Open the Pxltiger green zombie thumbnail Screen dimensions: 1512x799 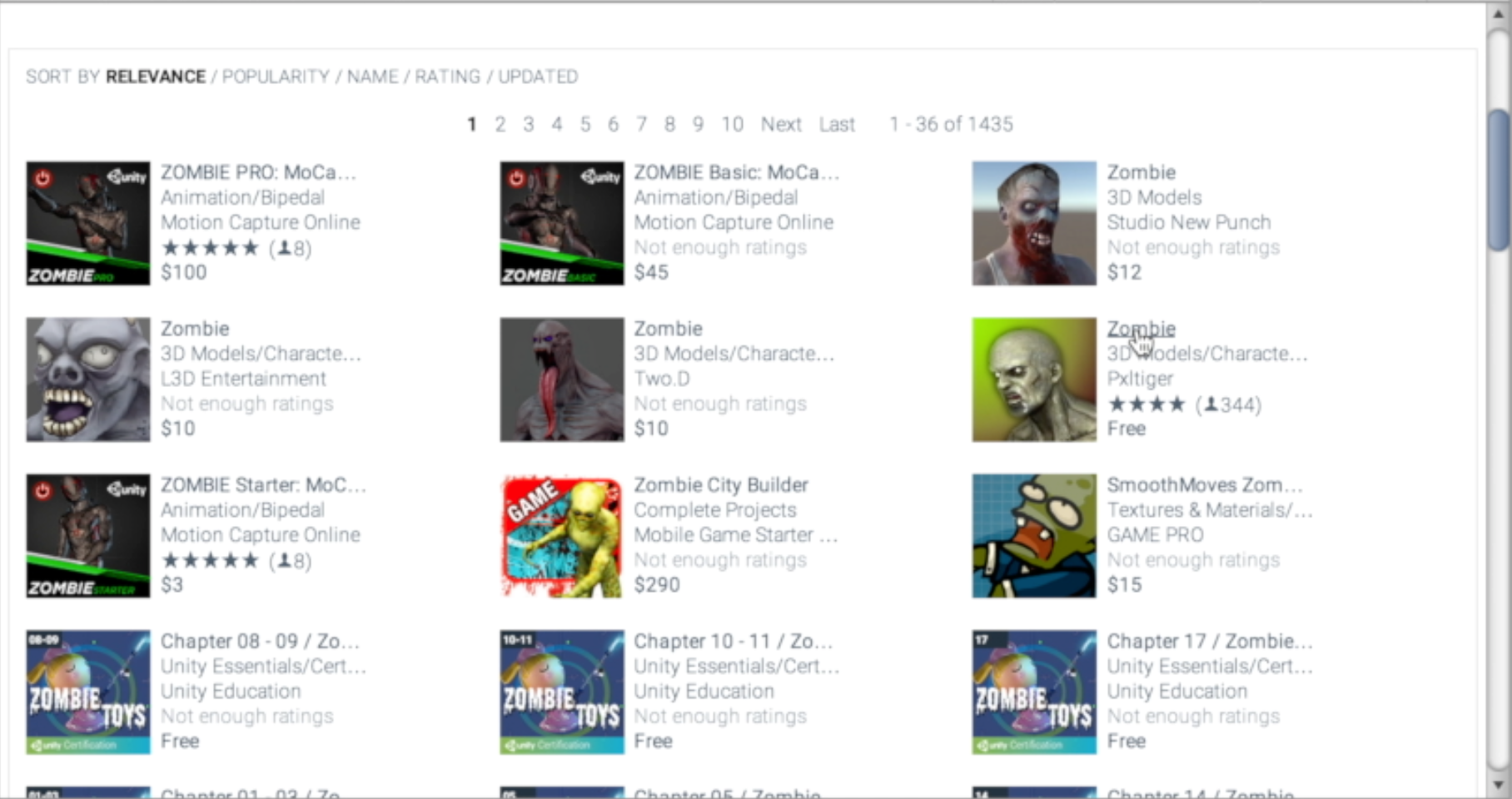tap(1034, 380)
